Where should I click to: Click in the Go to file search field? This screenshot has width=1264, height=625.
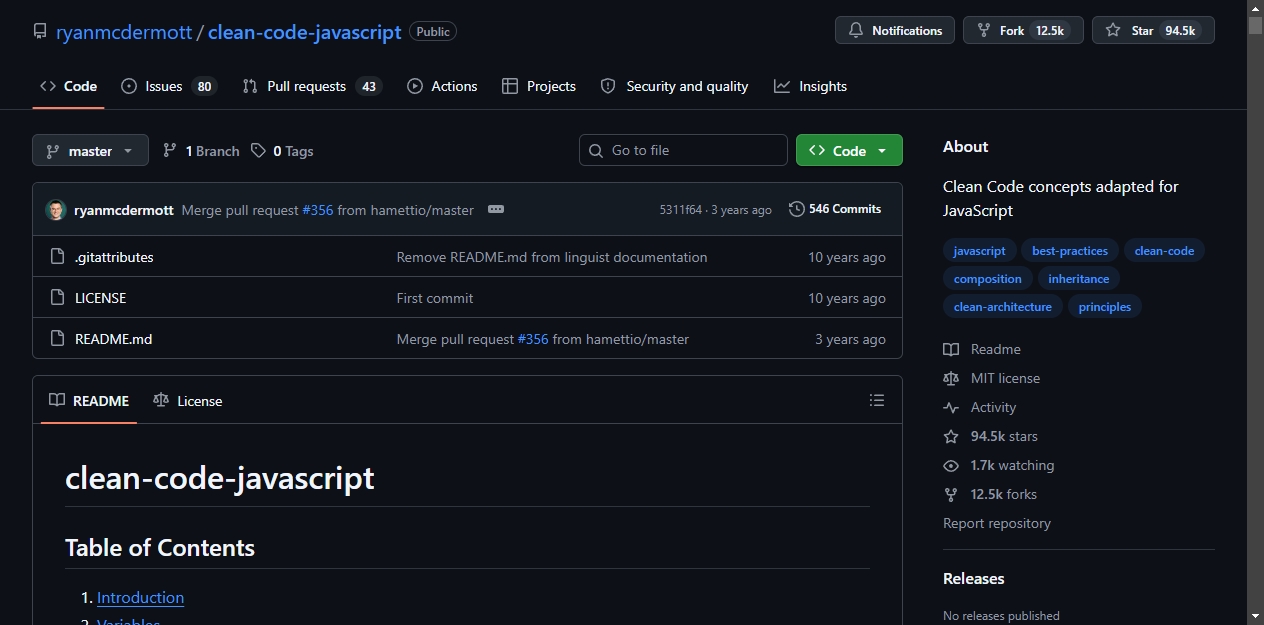pos(683,150)
